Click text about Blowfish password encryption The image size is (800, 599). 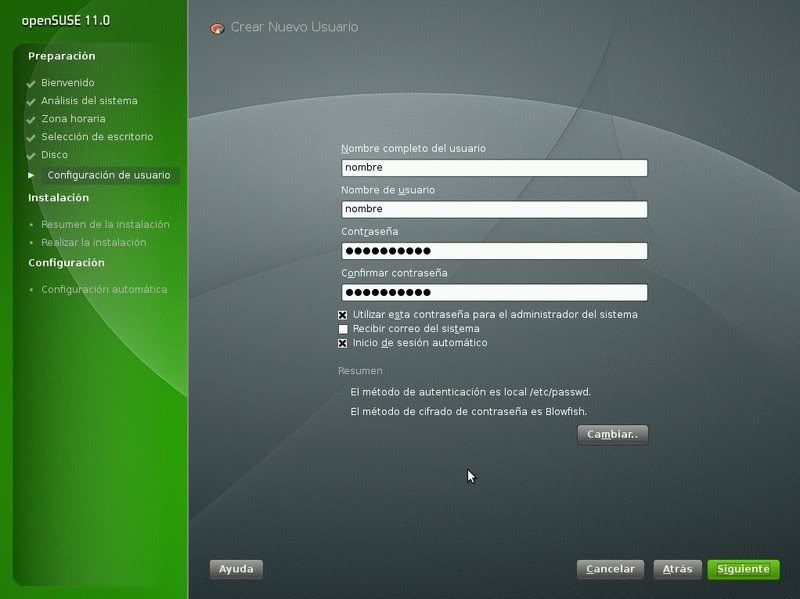tap(468, 411)
